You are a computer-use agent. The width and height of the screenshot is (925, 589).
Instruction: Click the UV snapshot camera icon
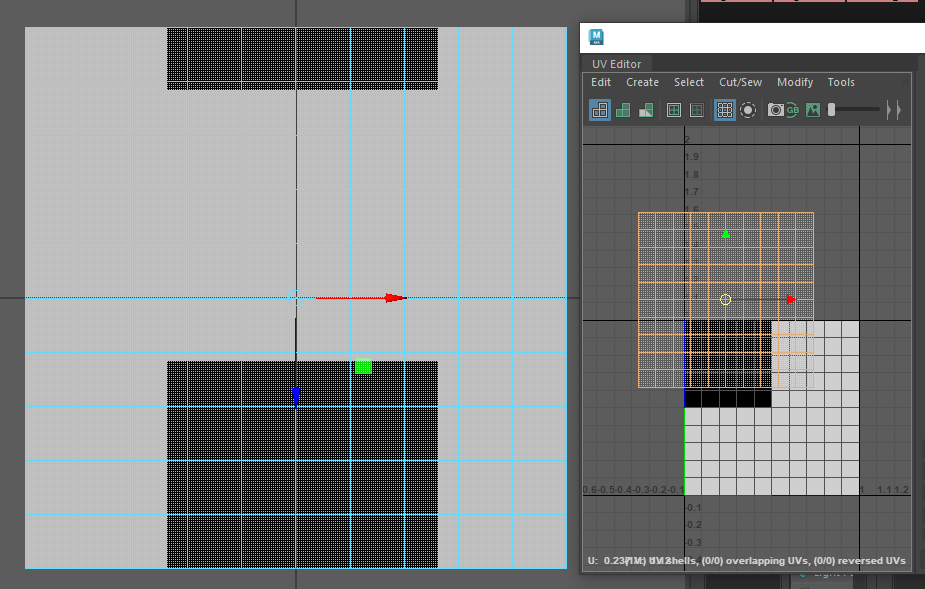pos(775,110)
